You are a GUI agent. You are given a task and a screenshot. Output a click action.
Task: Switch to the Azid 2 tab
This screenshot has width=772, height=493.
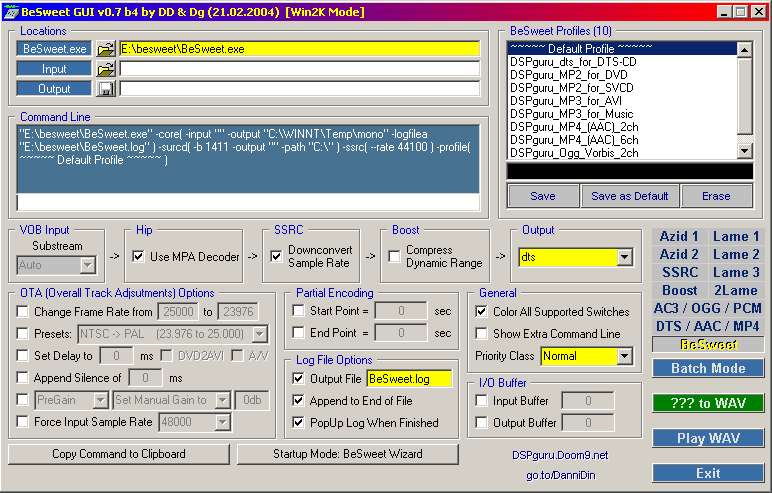(679, 254)
